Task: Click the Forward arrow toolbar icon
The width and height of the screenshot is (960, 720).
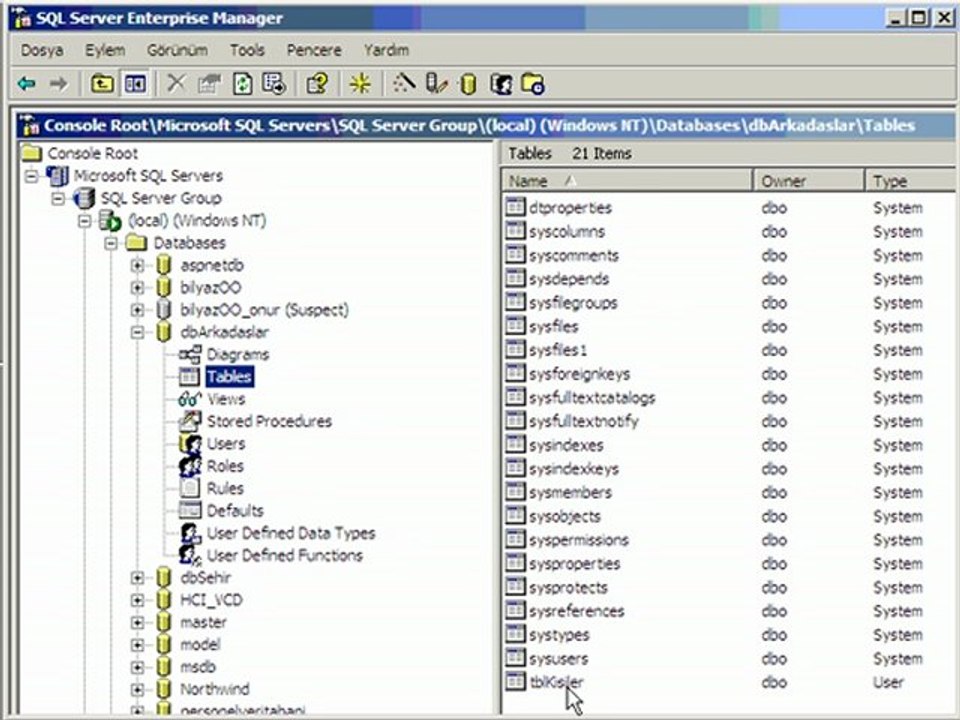Action: point(59,84)
